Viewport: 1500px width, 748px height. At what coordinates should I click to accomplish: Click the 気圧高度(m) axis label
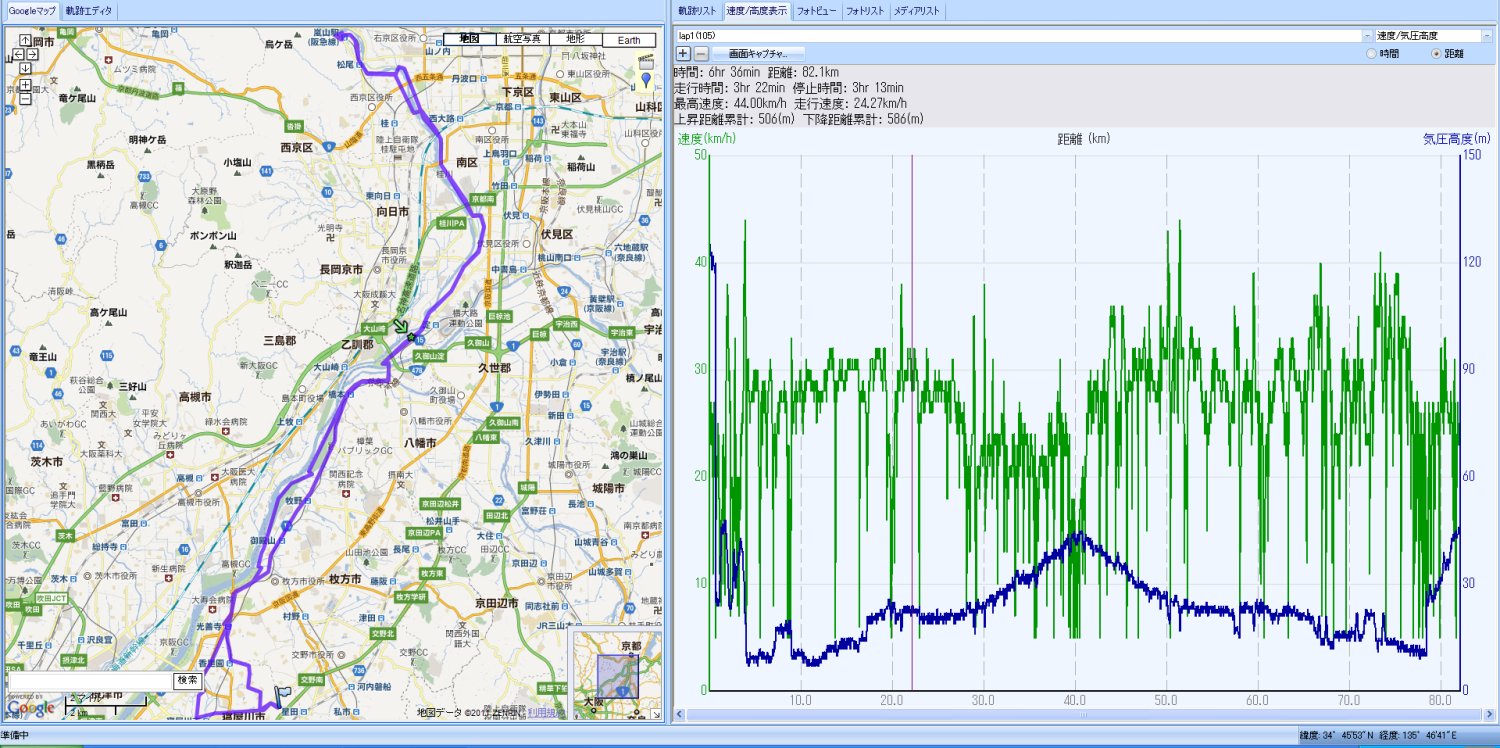point(1457,138)
